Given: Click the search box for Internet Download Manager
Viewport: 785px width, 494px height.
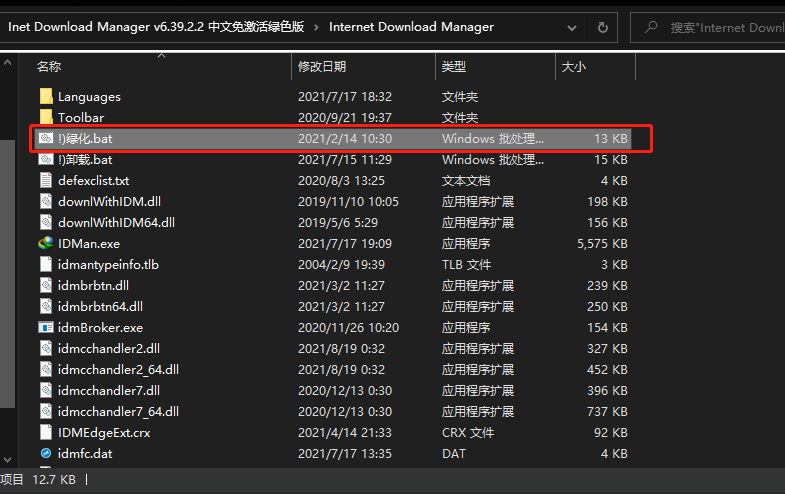Looking at the screenshot, I should 707,28.
